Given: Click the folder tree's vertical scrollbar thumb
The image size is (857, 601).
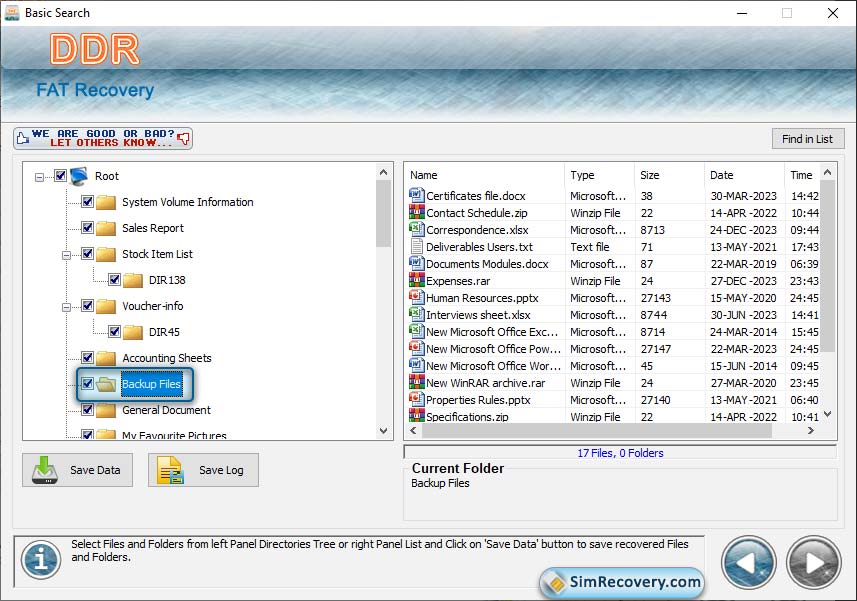Looking at the screenshot, I should (384, 214).
